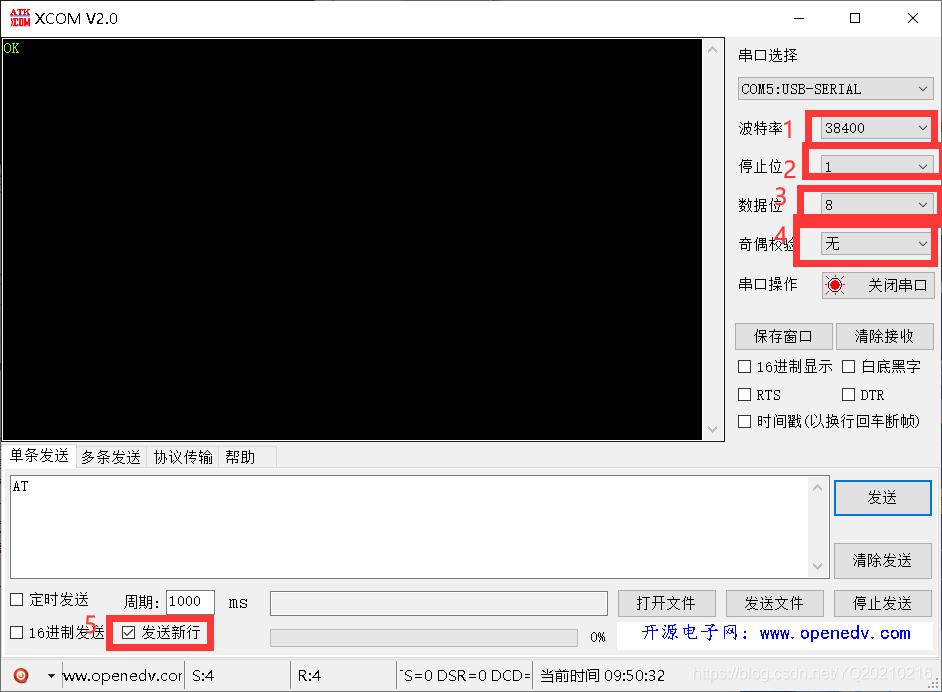Image resolution: width=942 pixels, height=692 pixels.
Task: Enable the 定时发送 checkbox
Action: click(x=17, y=599)
